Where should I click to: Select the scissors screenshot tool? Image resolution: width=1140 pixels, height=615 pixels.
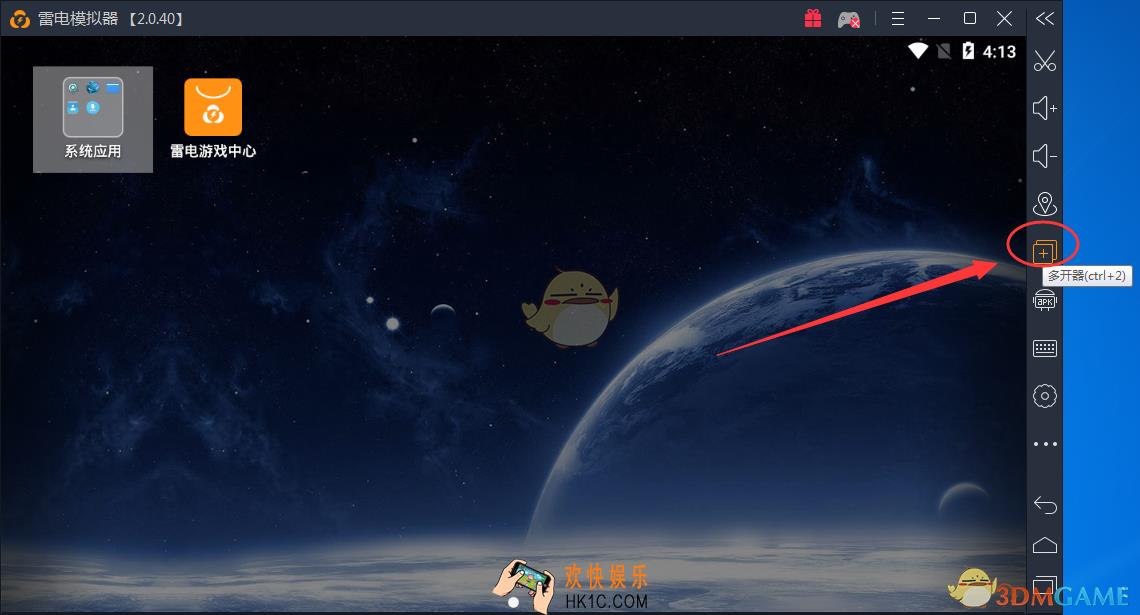point(1045,62)
